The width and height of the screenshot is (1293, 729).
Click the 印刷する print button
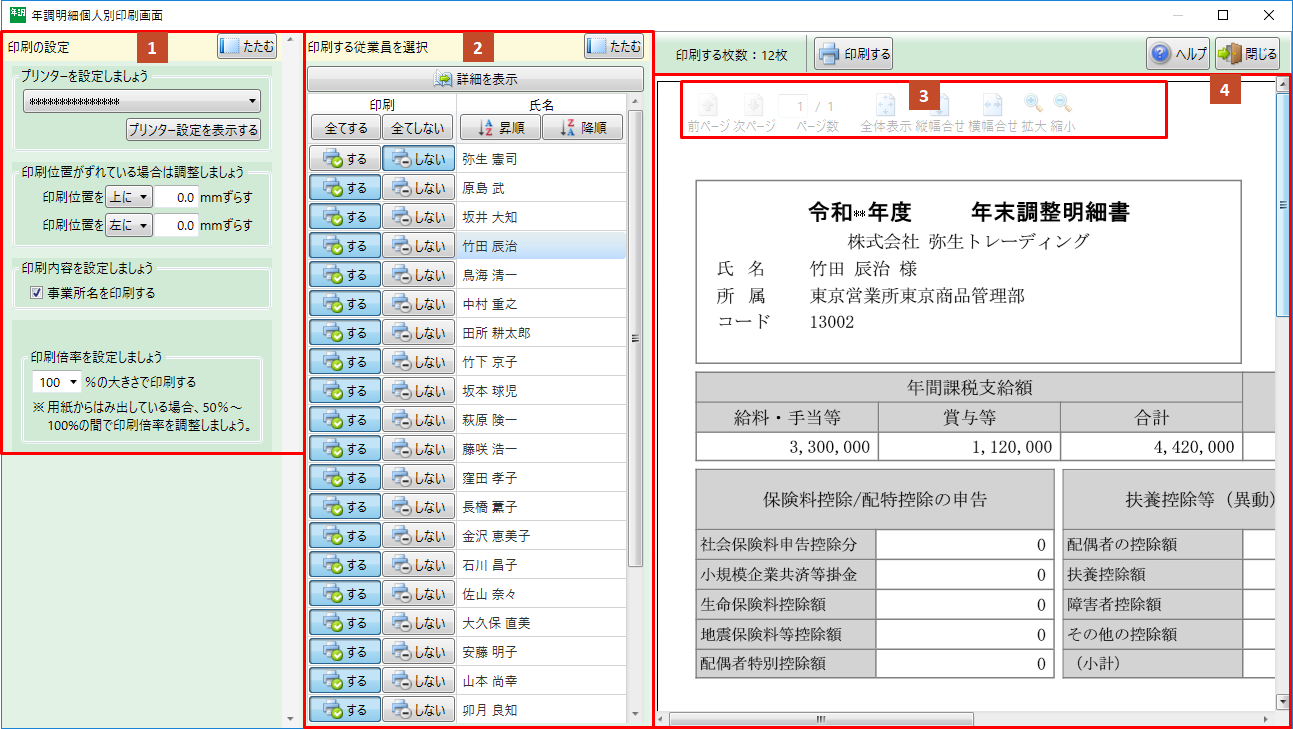[854, 55]
